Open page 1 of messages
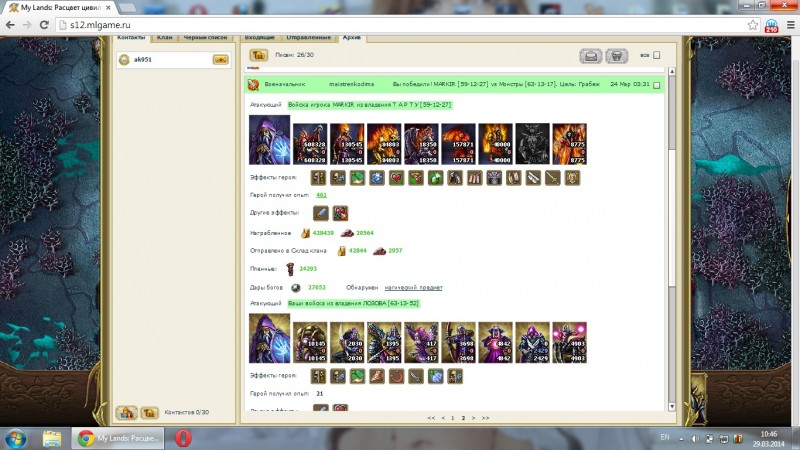800x450 pixels. coord(453,418)
